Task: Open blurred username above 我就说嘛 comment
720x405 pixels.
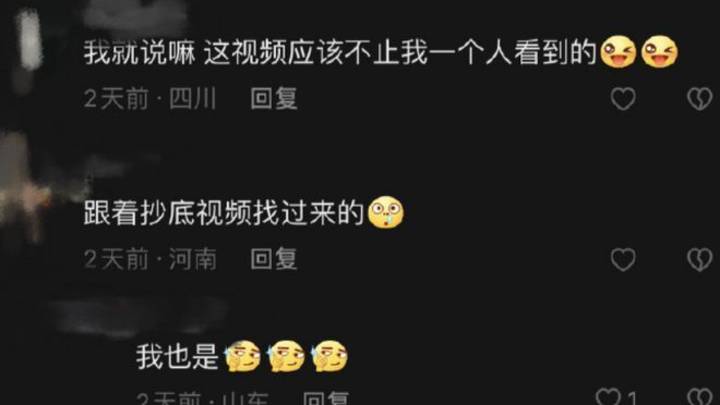Action: tap(135, 16)
